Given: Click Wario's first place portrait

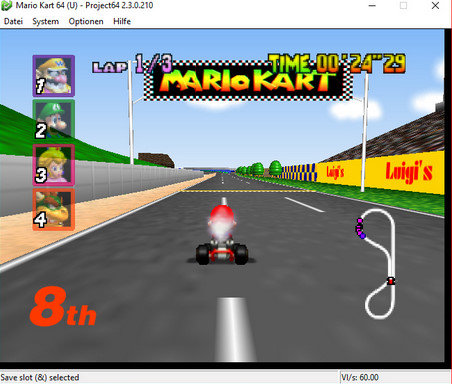Looking at the screenshot, I should [54, 76].
